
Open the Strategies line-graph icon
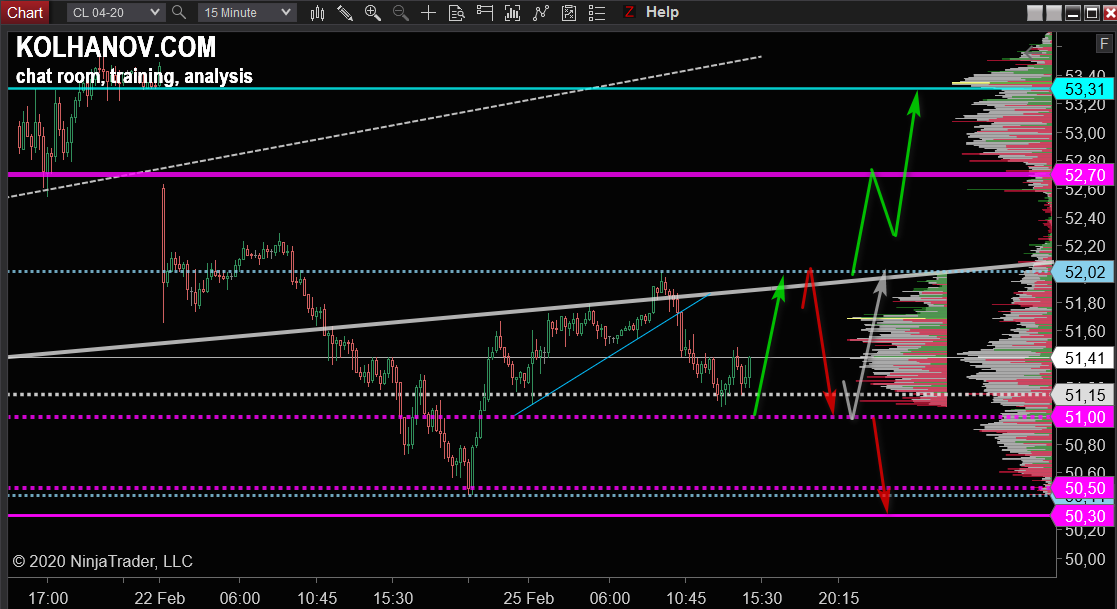pos(541,12)
